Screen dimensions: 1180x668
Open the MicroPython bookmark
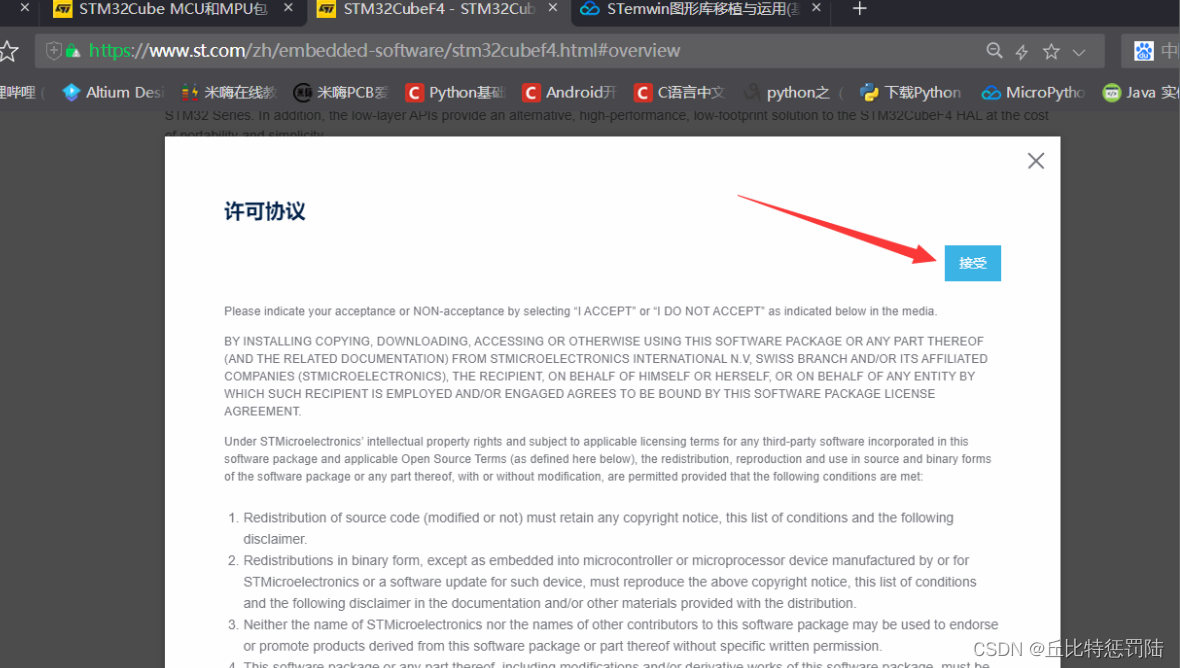pyautogui.click(x=1033, y=93)
